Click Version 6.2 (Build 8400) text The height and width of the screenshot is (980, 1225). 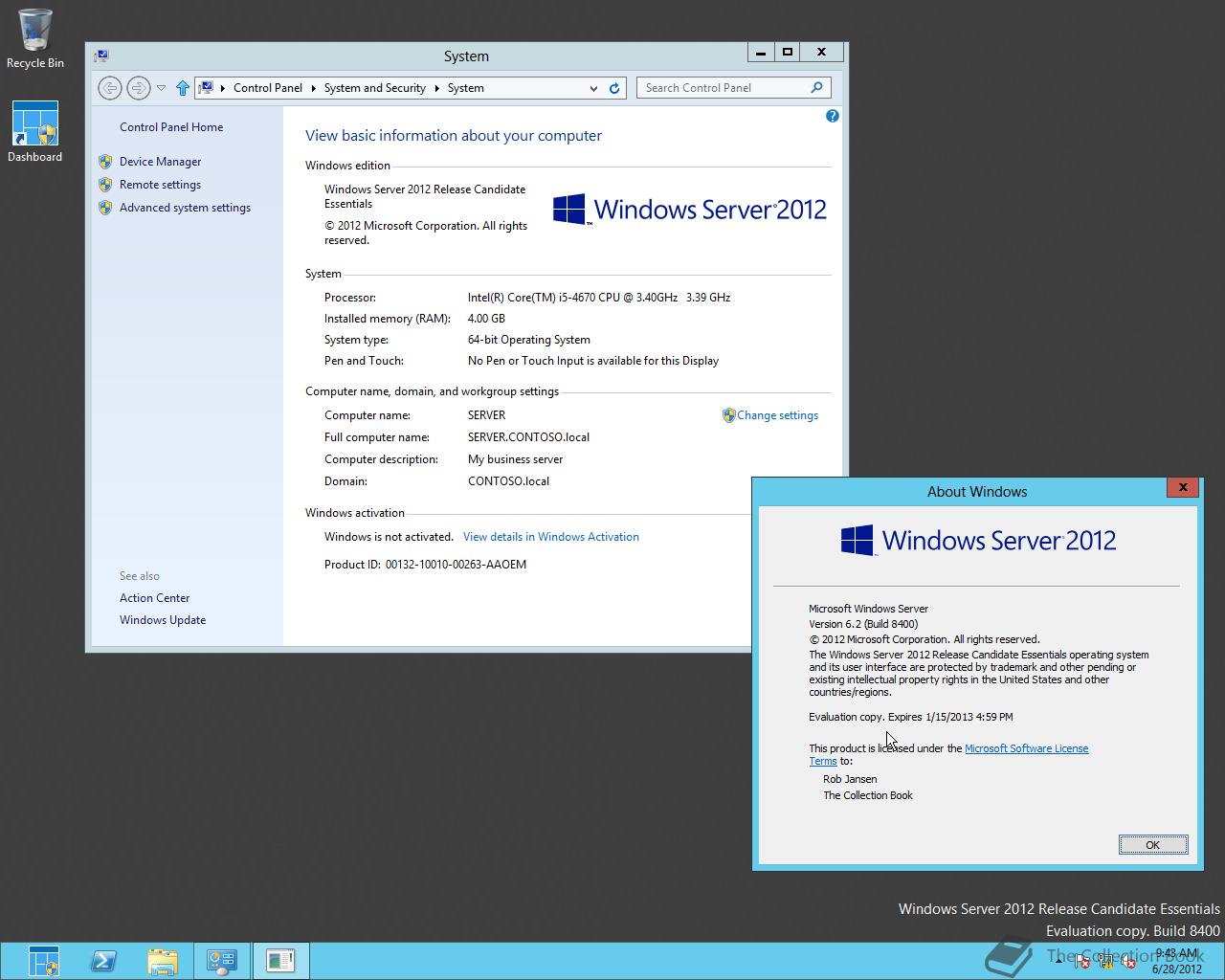tap(863, 624)
